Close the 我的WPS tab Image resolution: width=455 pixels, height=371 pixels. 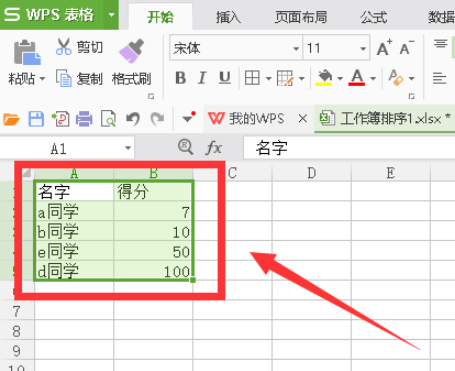pos(303,118)
